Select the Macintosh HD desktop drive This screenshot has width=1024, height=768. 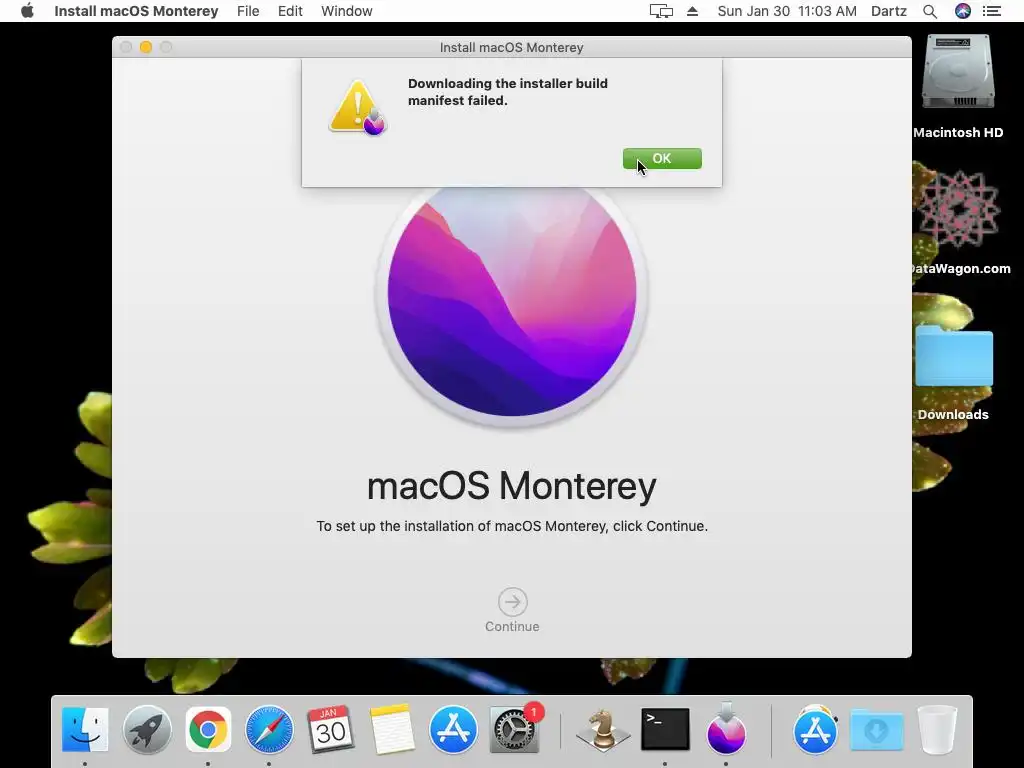(958, 85)
